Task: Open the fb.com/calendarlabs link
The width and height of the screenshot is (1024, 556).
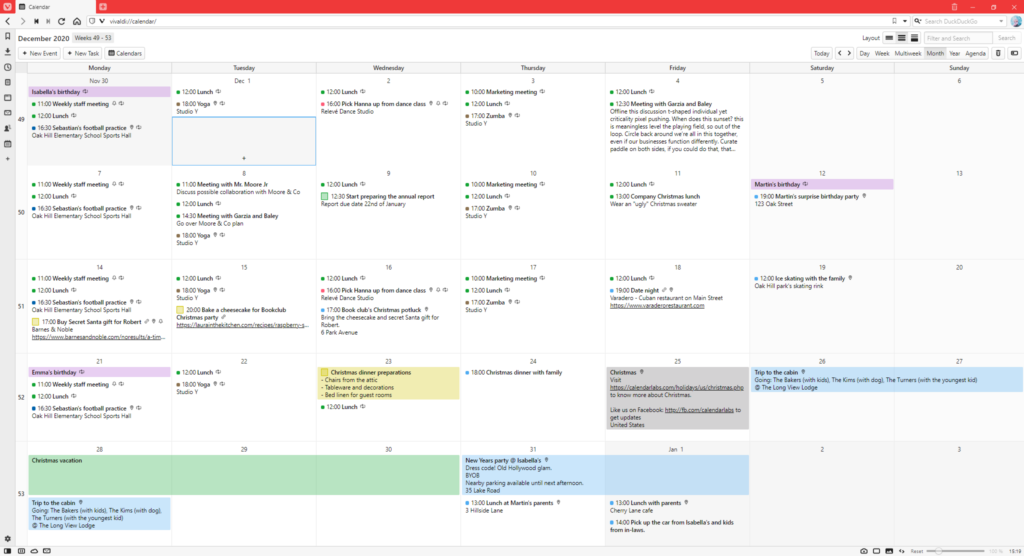Action: tap(699, 410)
